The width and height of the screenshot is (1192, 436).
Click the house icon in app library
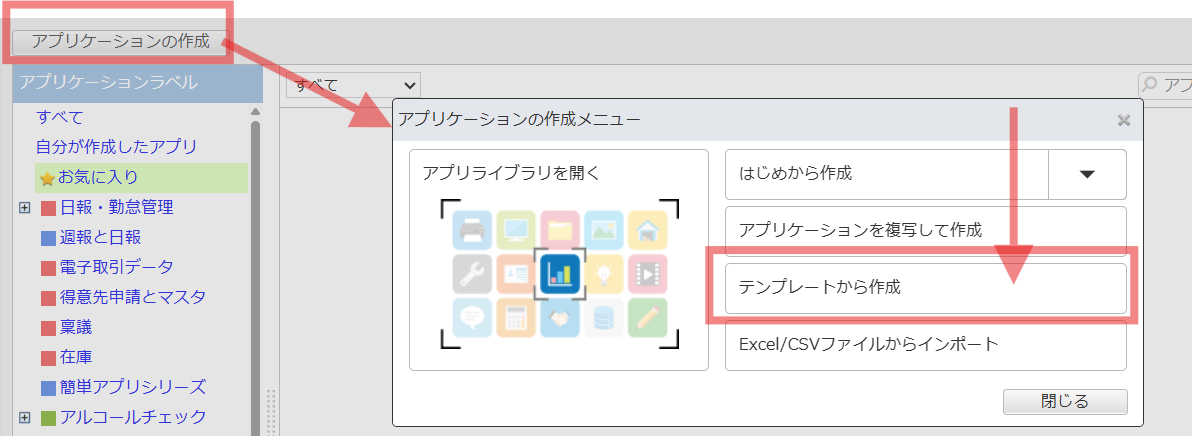click(647, 230)
